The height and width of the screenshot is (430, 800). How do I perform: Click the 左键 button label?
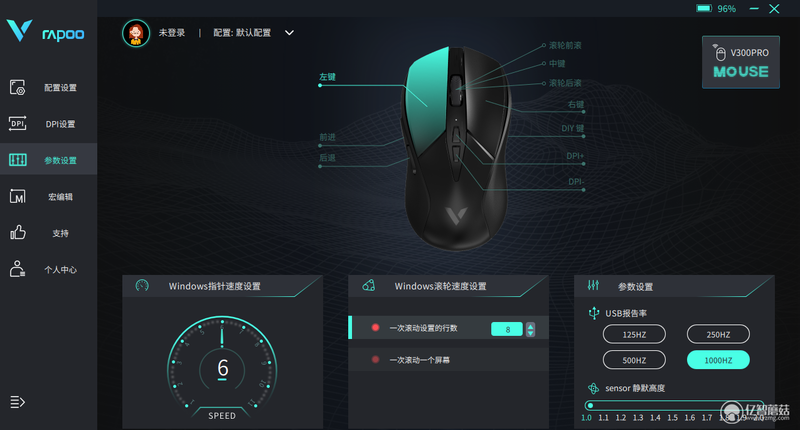[x=328, y=77]
